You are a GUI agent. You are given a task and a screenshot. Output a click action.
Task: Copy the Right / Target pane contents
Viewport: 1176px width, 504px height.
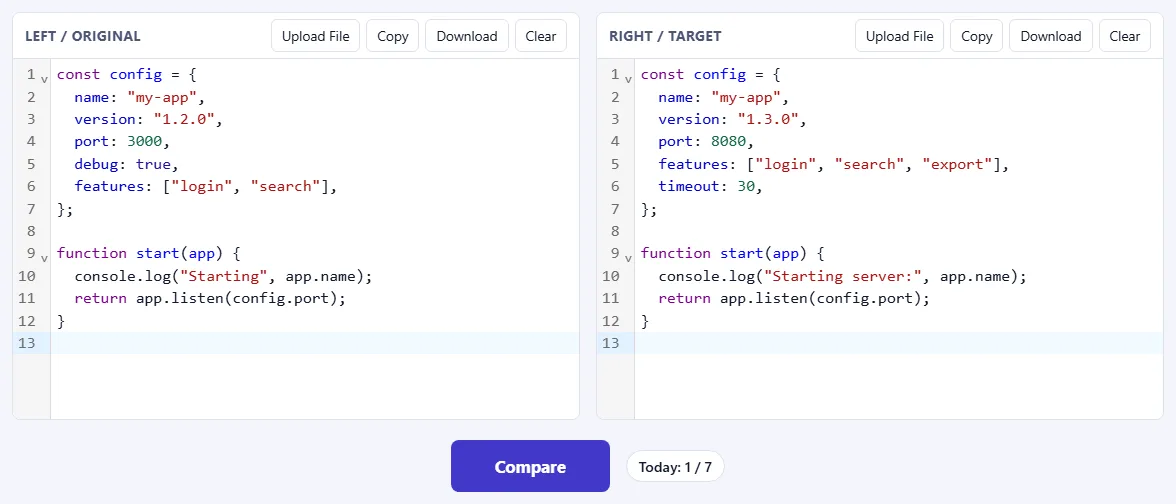point(976,36)
